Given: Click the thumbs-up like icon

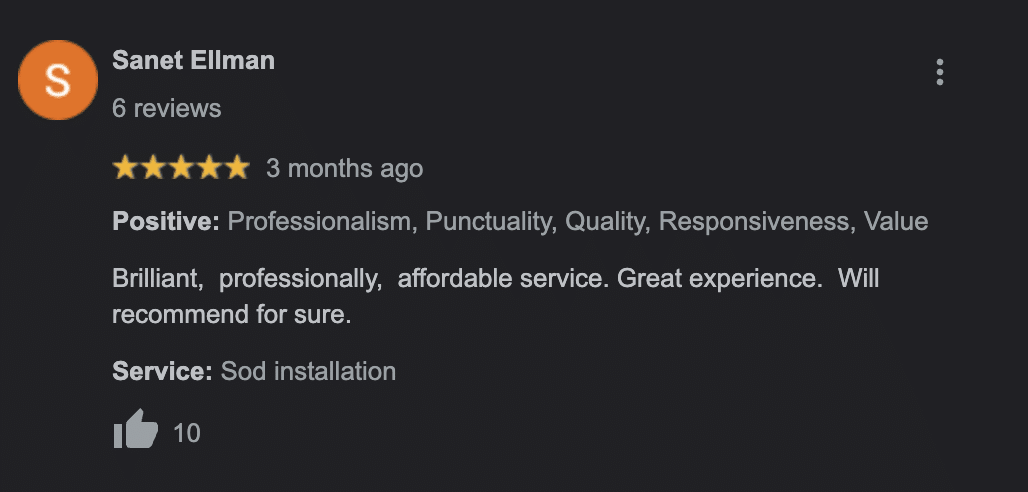Looking at the screenshot, I should [x=136, y=430].
